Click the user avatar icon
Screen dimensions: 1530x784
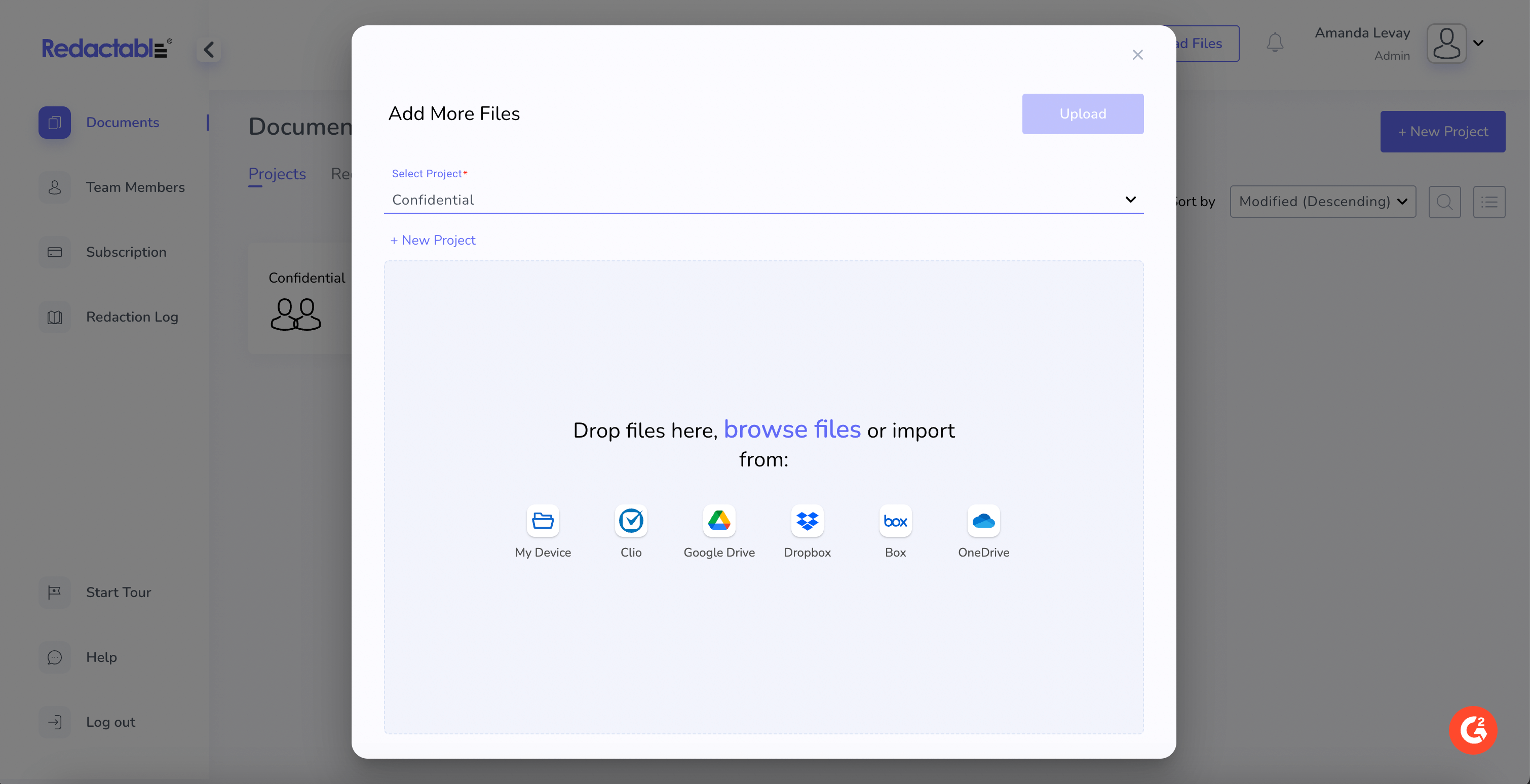tap(1446, 43)
